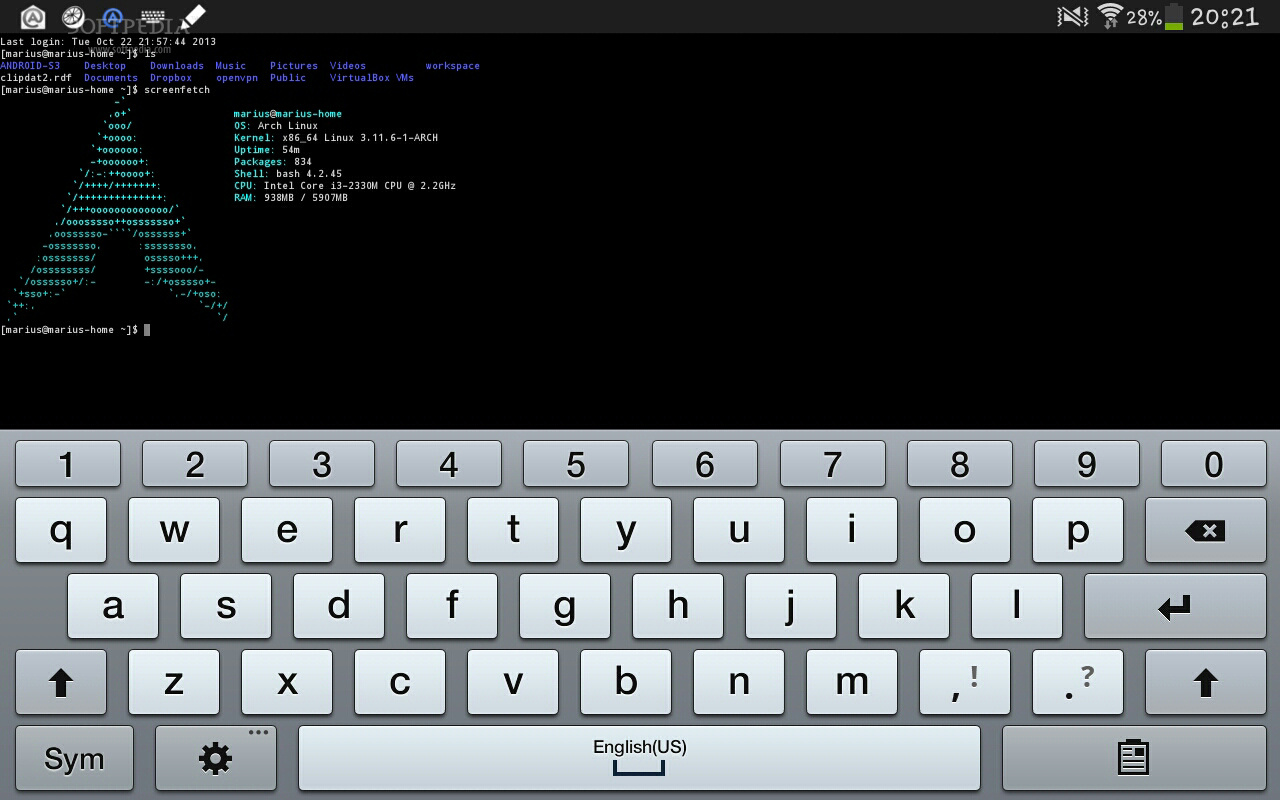Open keyboard settings with the gear key
The width and height of the screenshot is (1280, 800).
click(215, 758)
